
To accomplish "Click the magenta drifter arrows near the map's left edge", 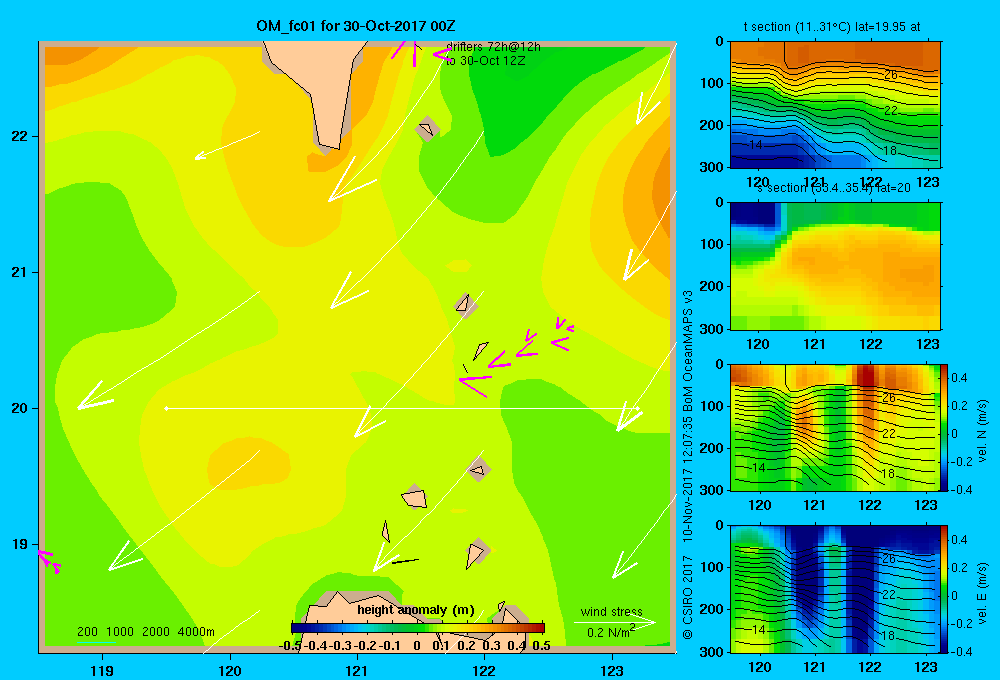I will click(49, 561).
